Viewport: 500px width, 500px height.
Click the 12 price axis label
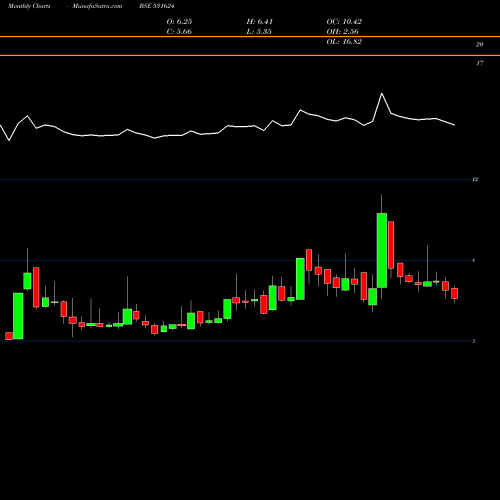click(x=475, y=180)
